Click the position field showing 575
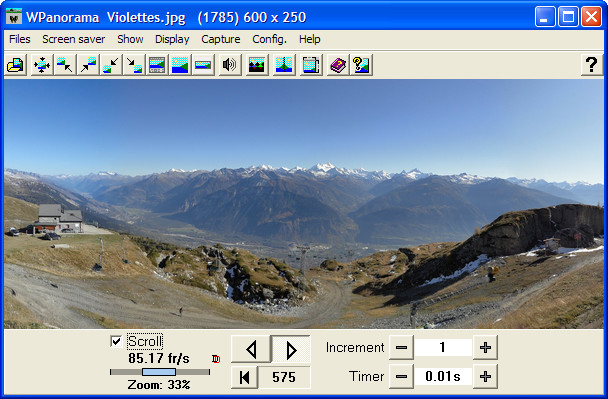Screen dimensions: 608x399 284,377
